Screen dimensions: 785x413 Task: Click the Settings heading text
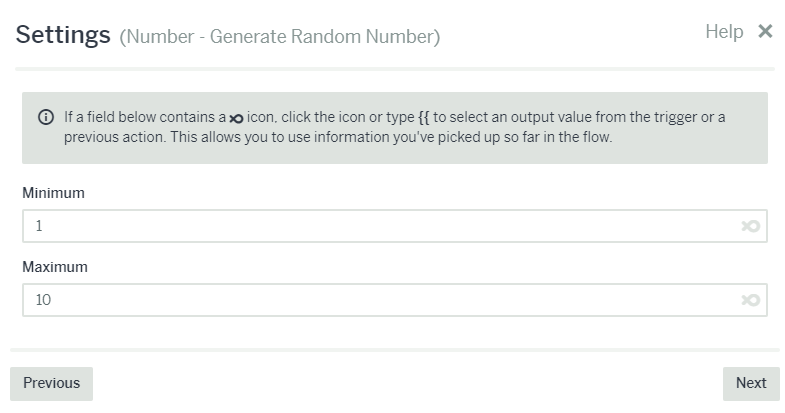(62, 35)
